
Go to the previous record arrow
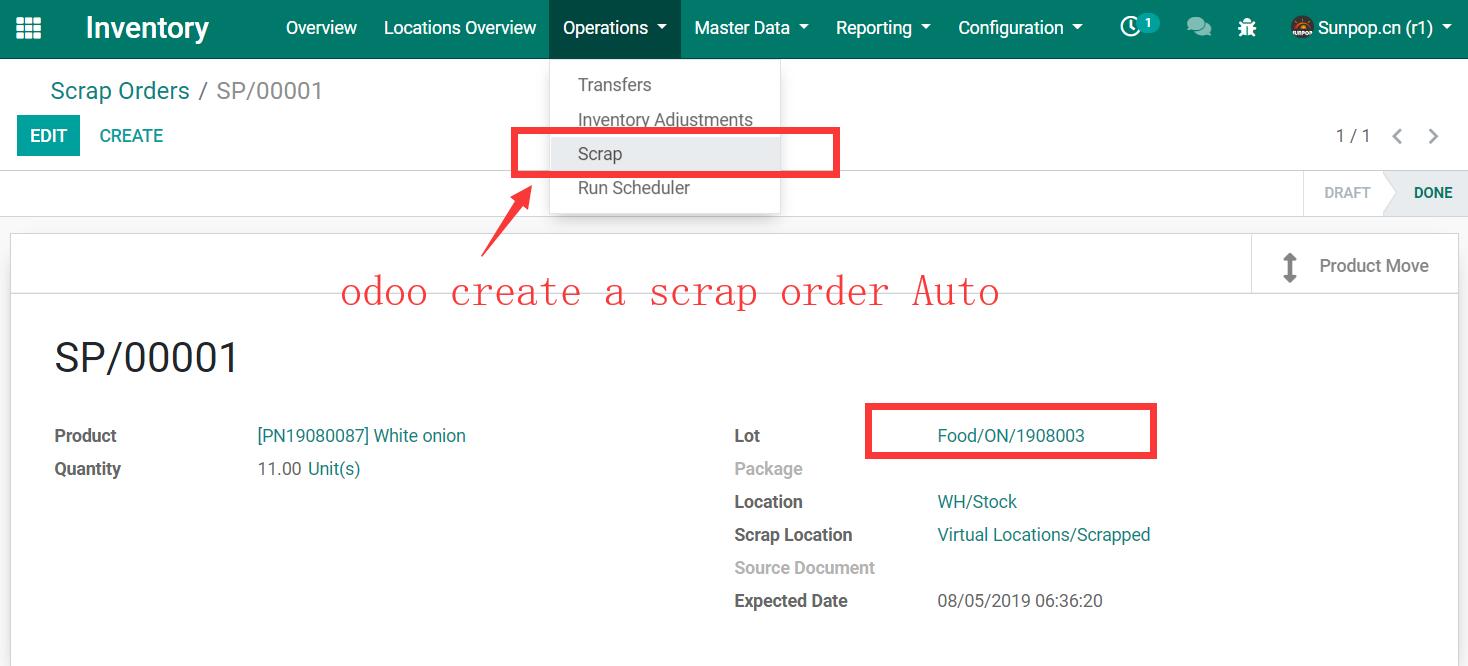pos(1397,136)
